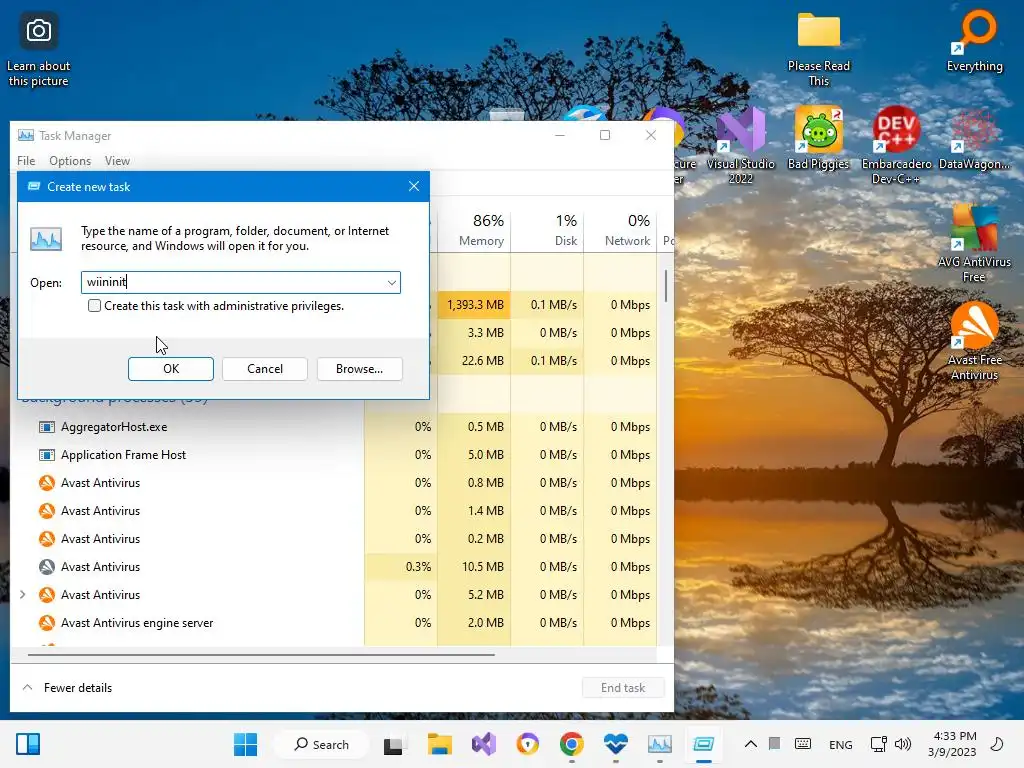Confirm new task with OK
Viewport: 1024px width, 768px height.
point(171,369)
